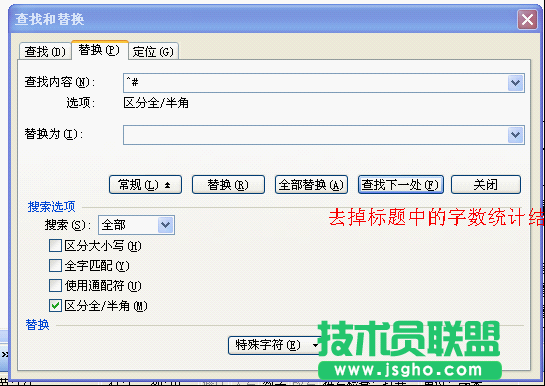Select the 替换 tab
Viewport: 545px width, 386px height.
(x=99, y=50)
